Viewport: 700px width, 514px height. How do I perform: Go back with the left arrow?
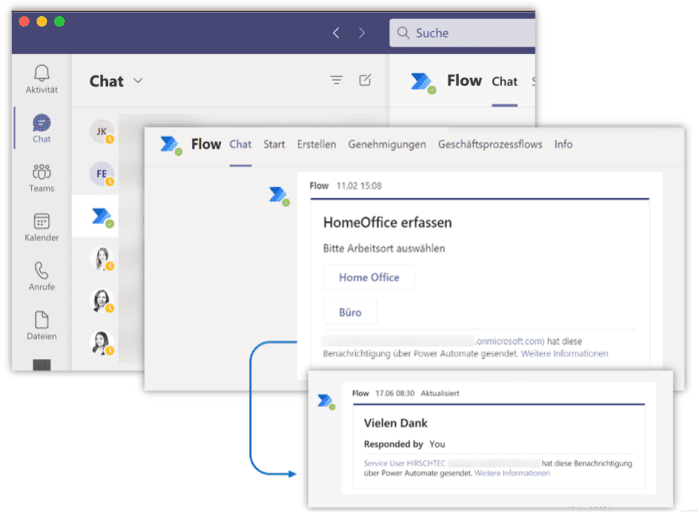337,33
